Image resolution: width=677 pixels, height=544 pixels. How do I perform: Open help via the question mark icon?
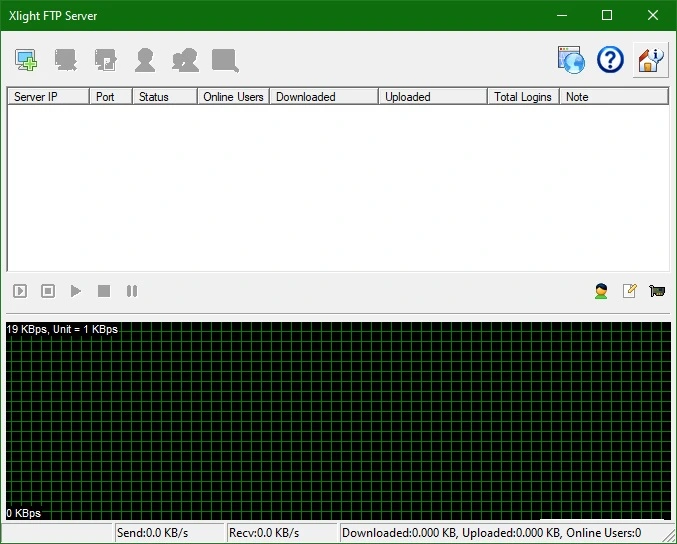610,60
